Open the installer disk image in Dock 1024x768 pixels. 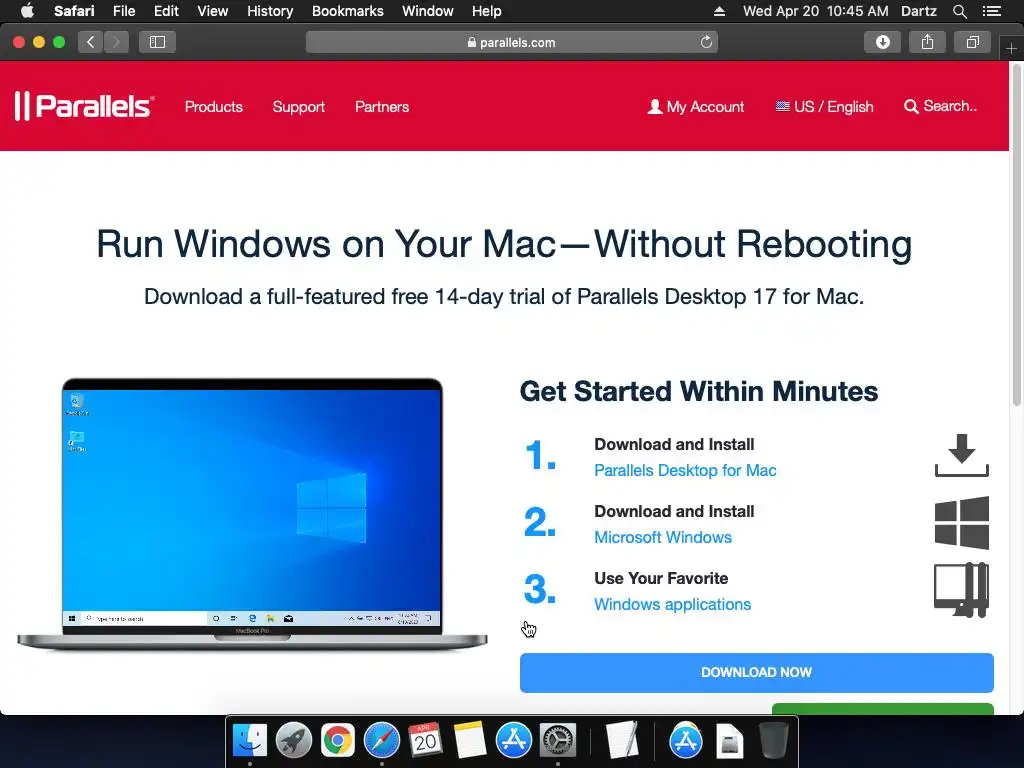pyautogui.click(x=729, y=741)
